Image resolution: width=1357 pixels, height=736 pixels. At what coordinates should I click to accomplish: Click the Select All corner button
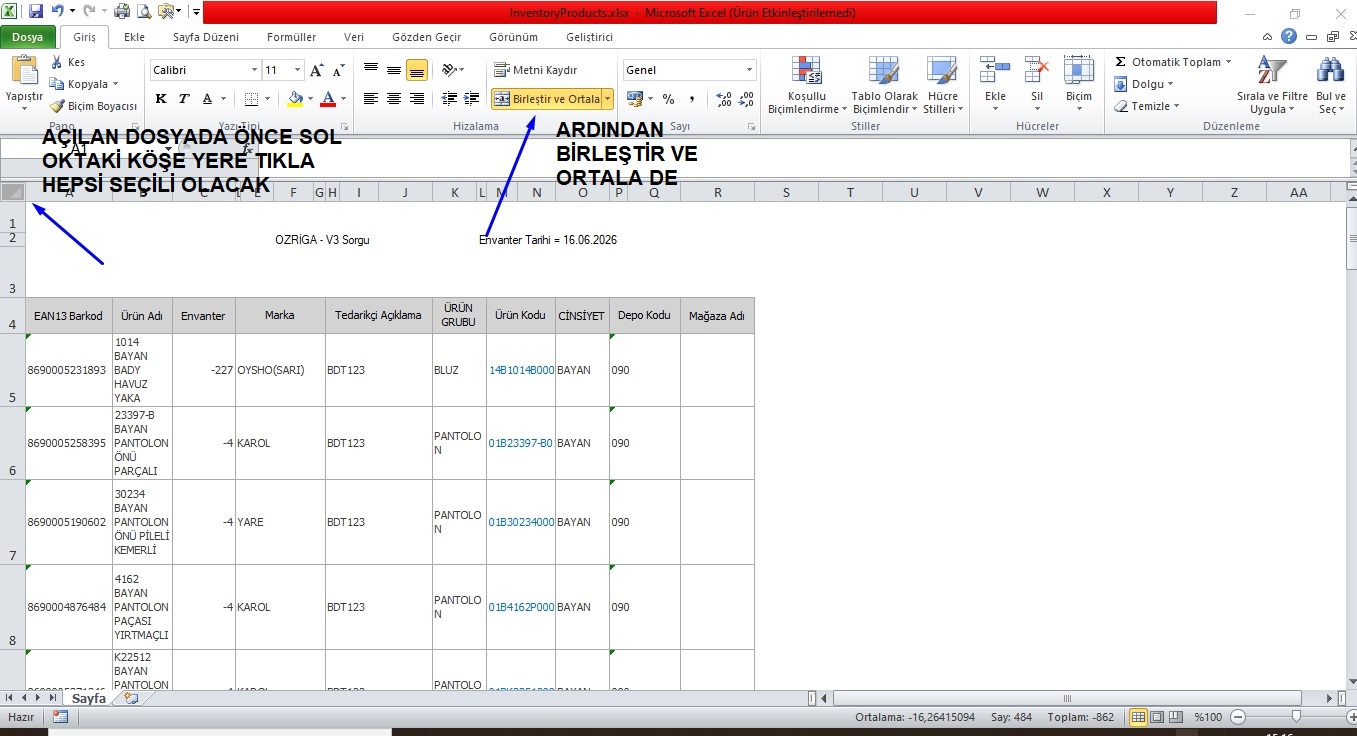click(x=13, y=192)
